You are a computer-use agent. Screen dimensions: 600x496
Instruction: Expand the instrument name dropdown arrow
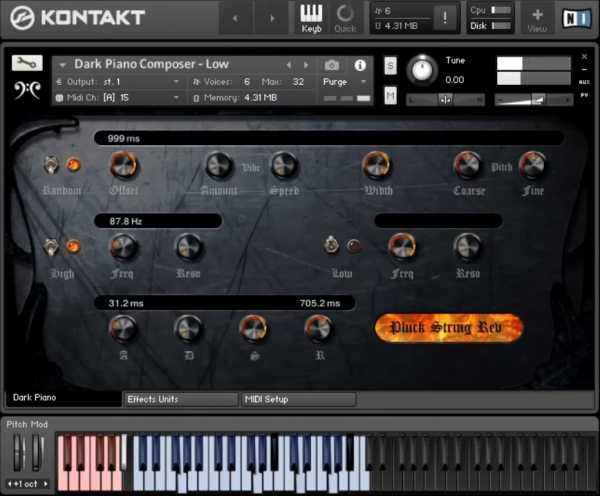[x=62, y=65]
